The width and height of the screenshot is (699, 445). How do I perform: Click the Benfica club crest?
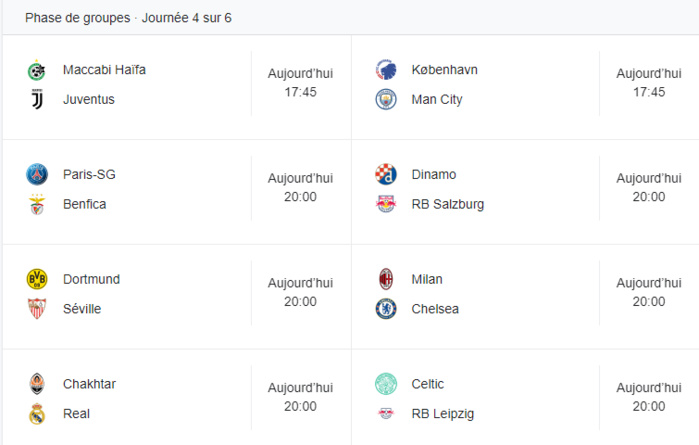point(37,204)
